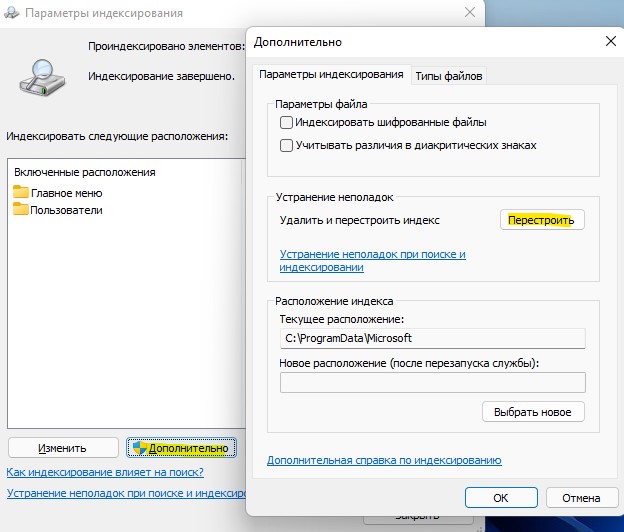624x532 pixels.
Task: Select the Пользователи folder icon
Action: point(21,209)
